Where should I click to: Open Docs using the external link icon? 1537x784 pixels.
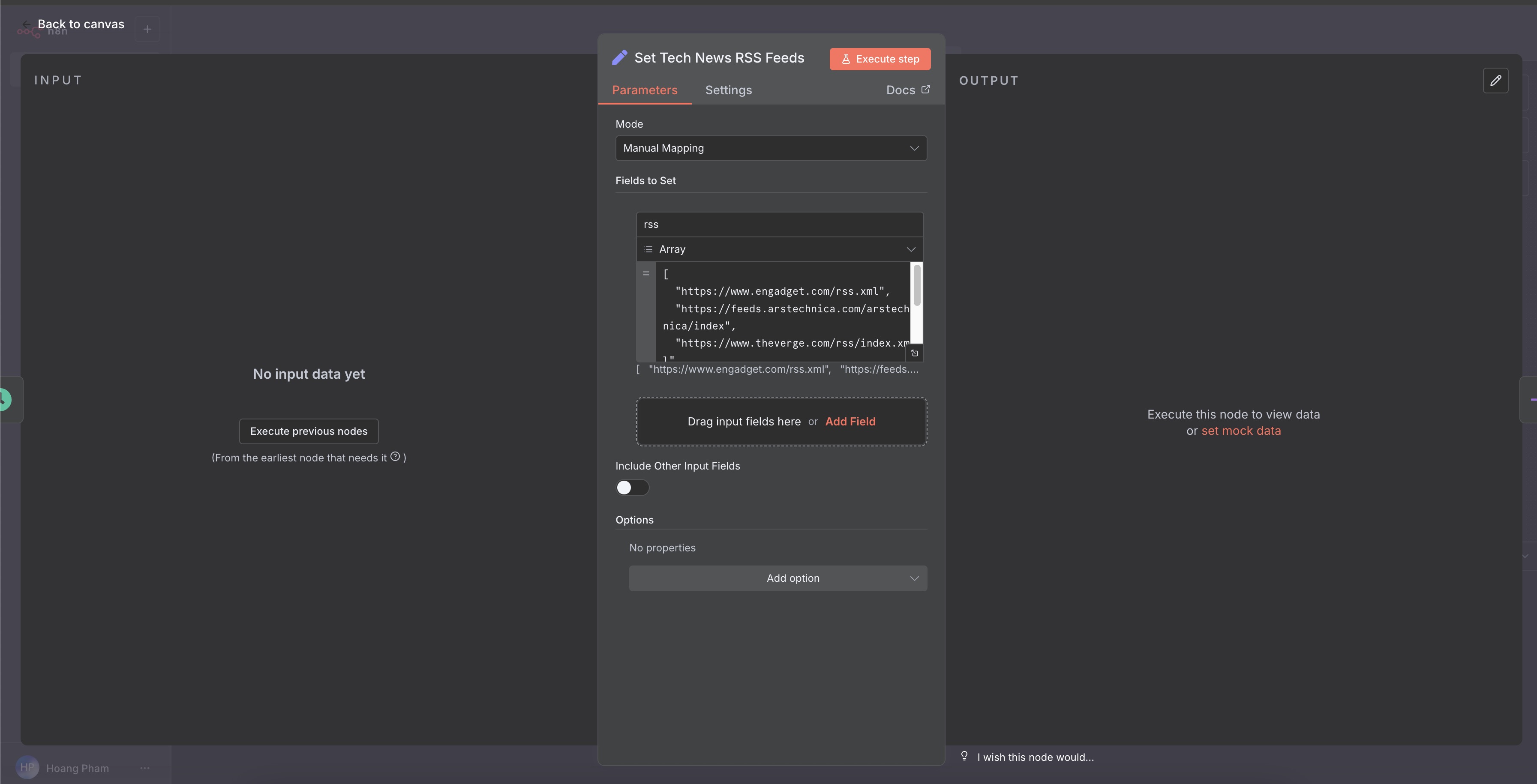point(925,90)
